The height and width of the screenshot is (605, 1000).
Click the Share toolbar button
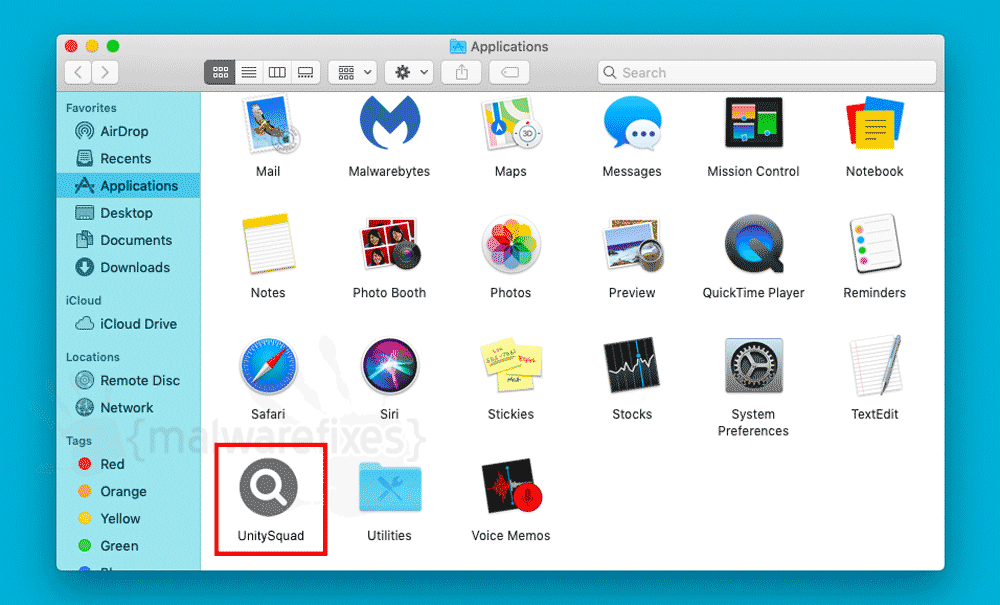click(462, 73)
